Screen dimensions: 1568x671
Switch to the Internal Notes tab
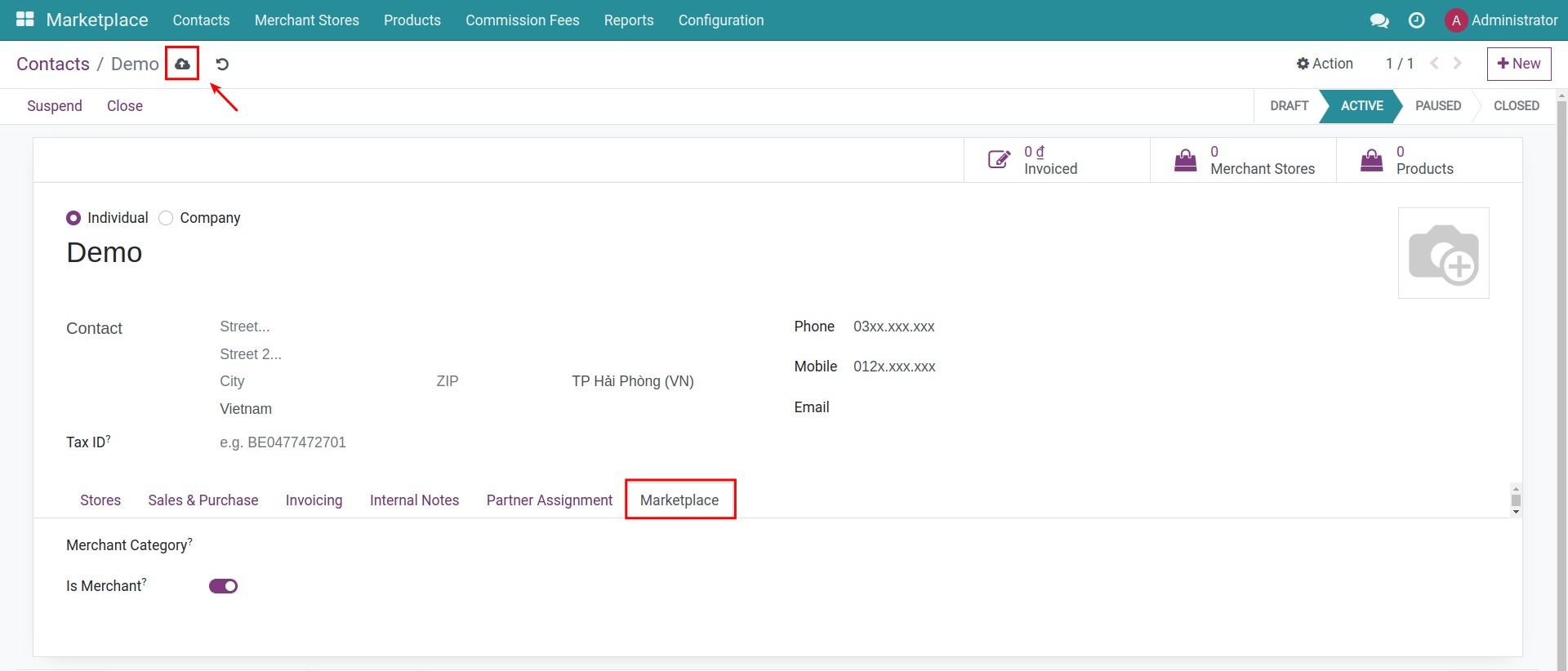415,500
